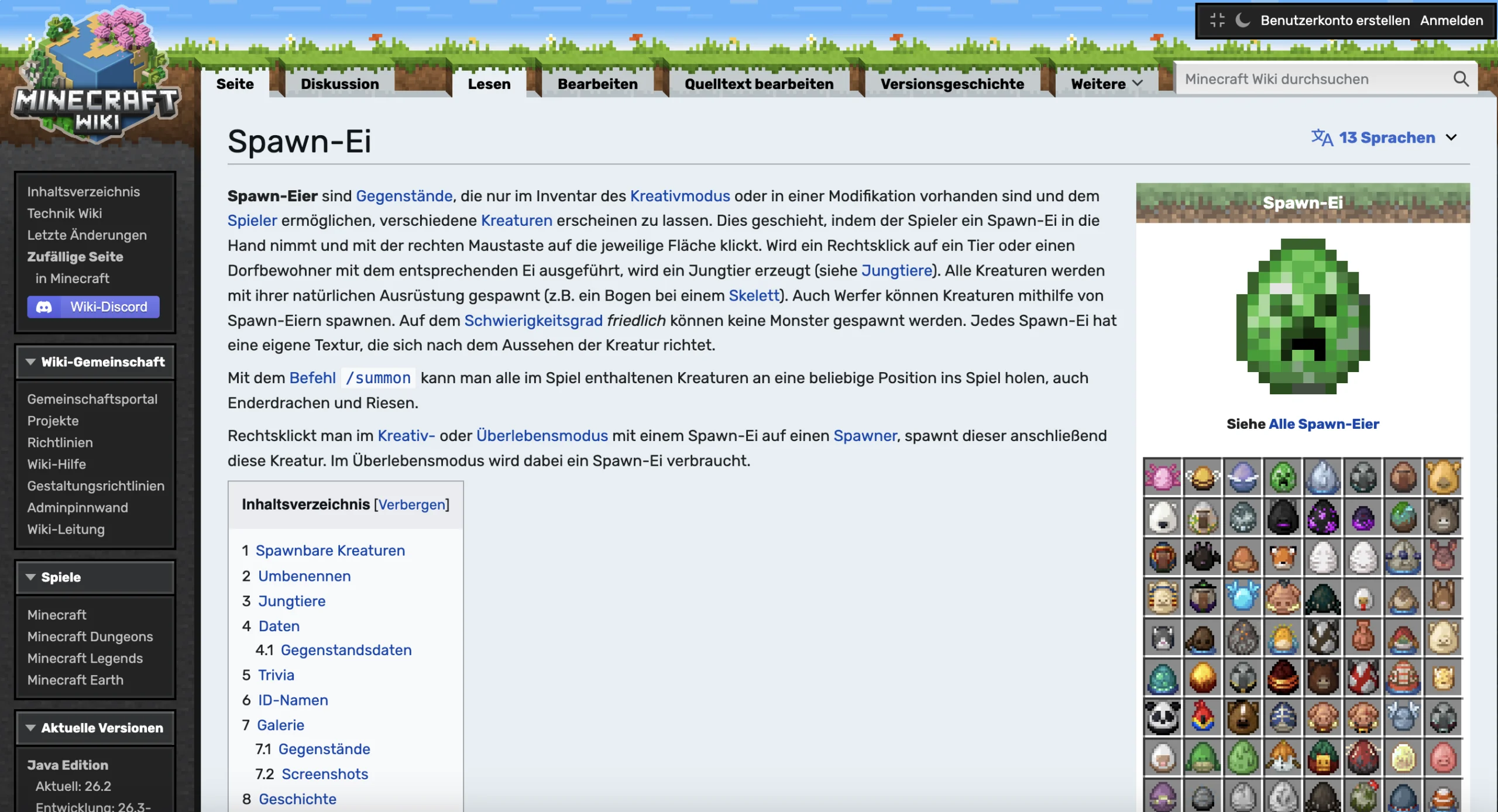Switch to the Seite tab

pyautogui.click(x=235, y=84)
